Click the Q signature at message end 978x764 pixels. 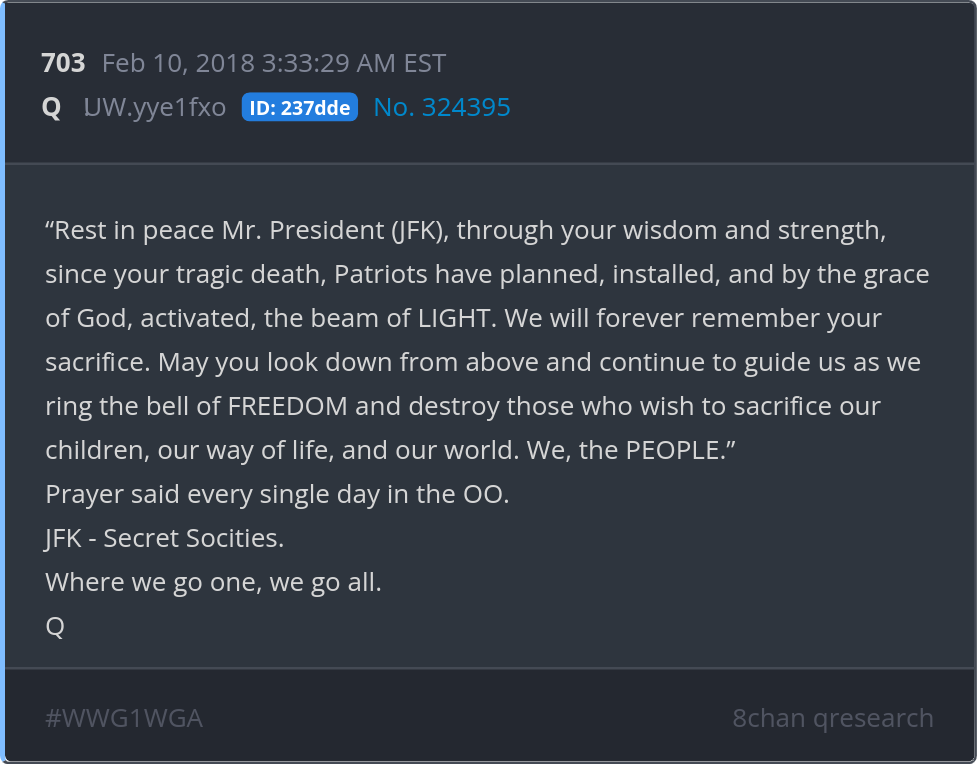click(55, 626)
